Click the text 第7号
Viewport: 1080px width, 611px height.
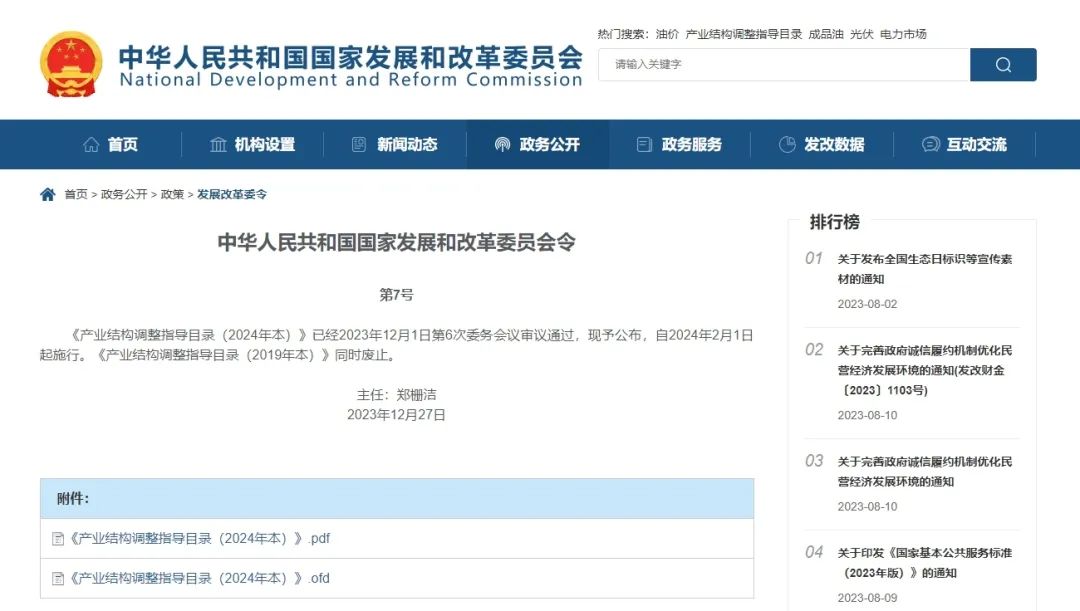coord(396,295)
